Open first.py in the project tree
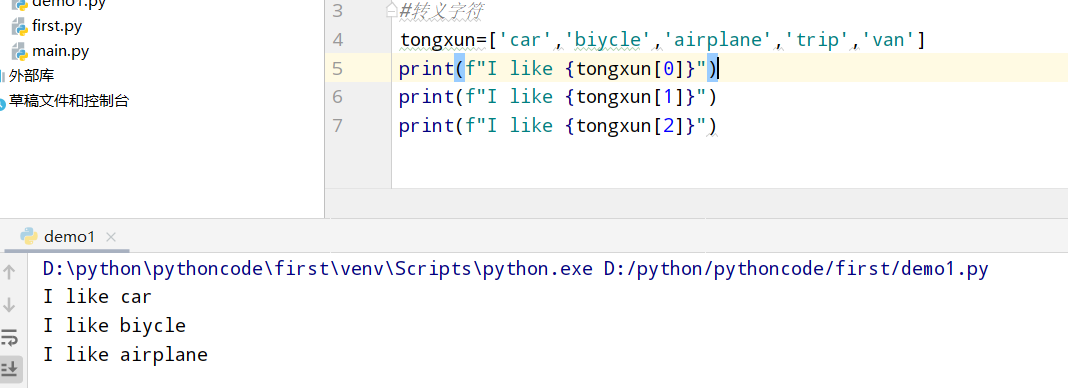 coord(57,27)
